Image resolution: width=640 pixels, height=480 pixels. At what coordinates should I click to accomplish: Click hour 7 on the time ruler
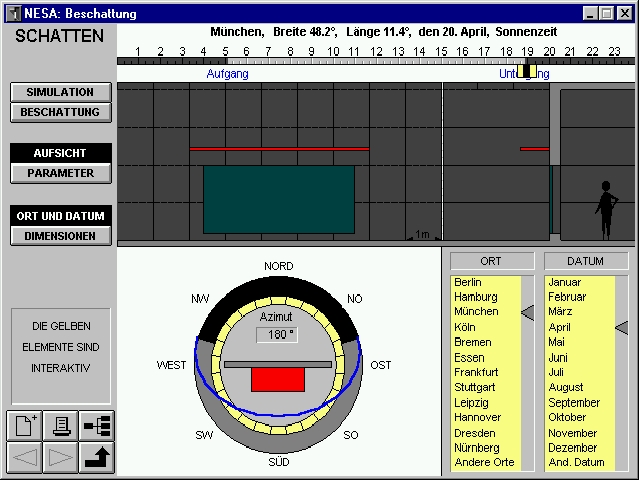[268, 52]
